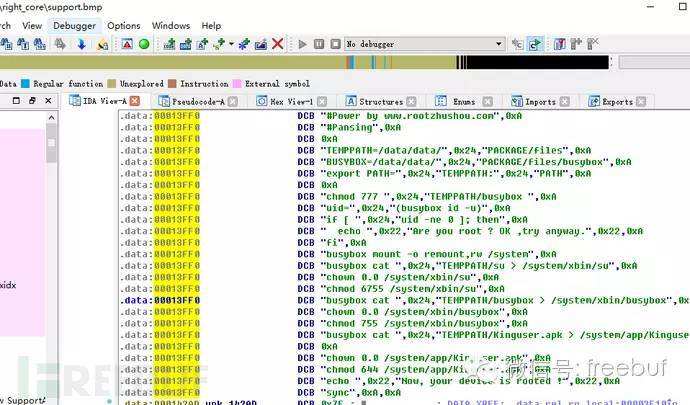This screenshot has height=405, width=690.
Task: Switch to the Exports tab
Action: (x=617, y=102)
